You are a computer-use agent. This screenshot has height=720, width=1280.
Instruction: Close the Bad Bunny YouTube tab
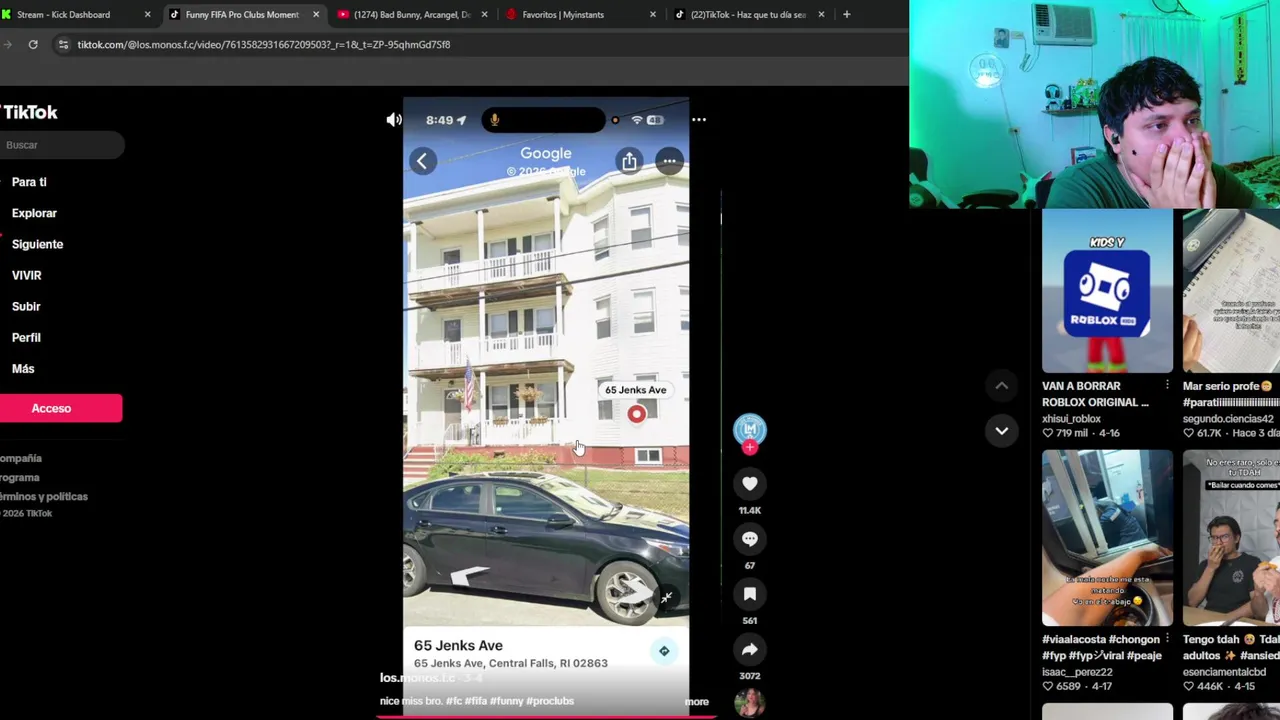[485, 14]
